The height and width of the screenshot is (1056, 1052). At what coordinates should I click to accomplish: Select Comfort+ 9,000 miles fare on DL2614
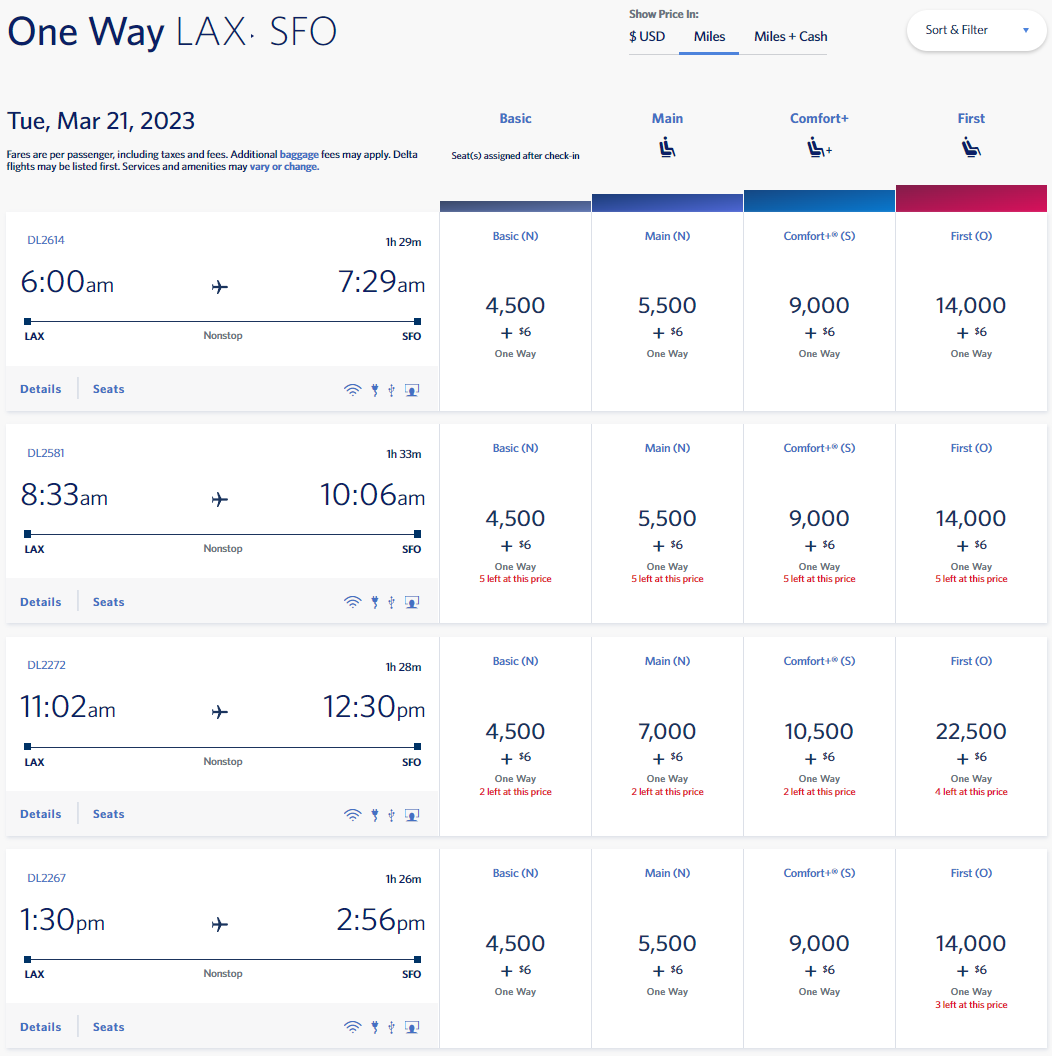819,312
